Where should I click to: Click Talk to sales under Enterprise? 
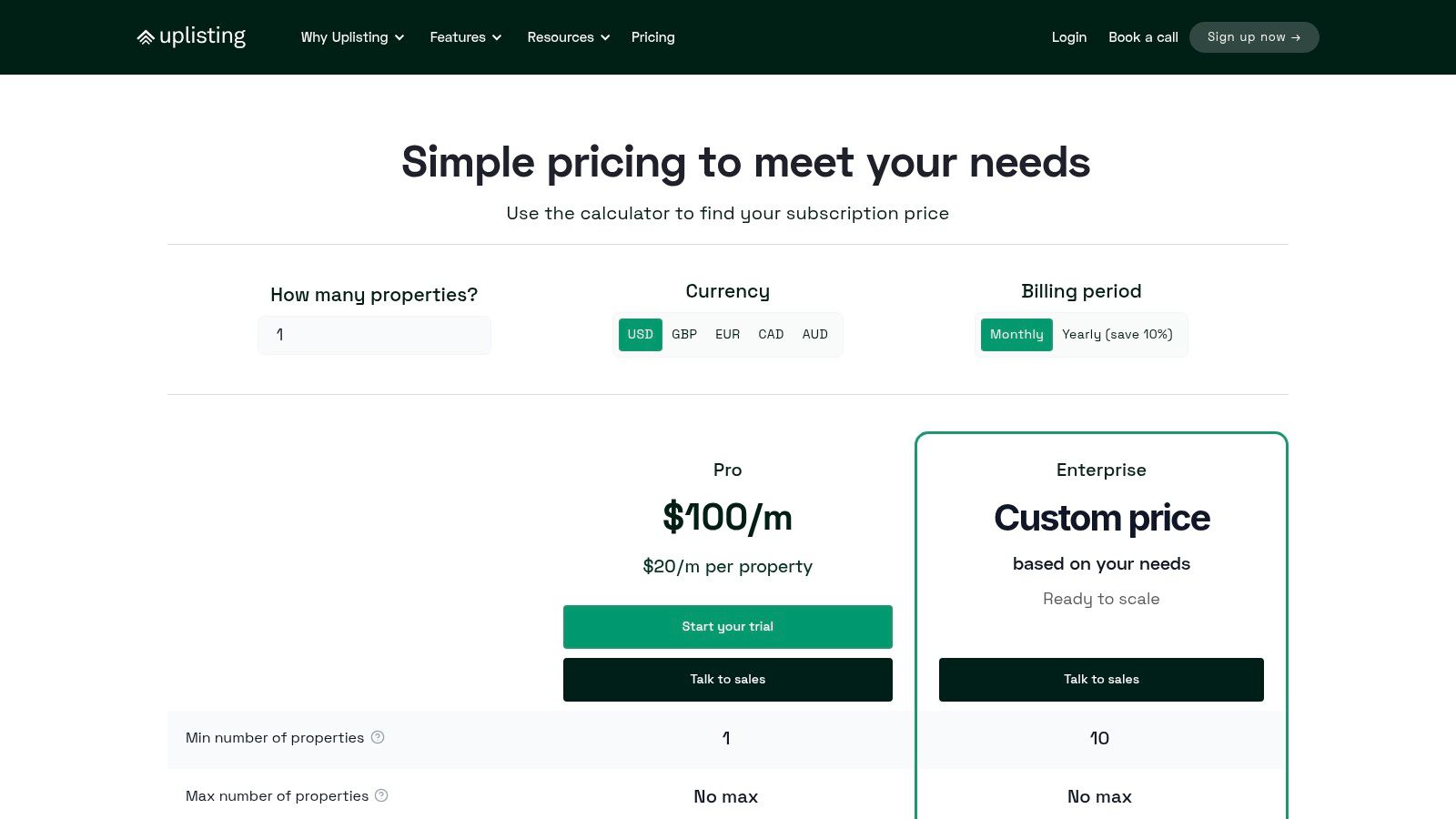click(1101, 680)
